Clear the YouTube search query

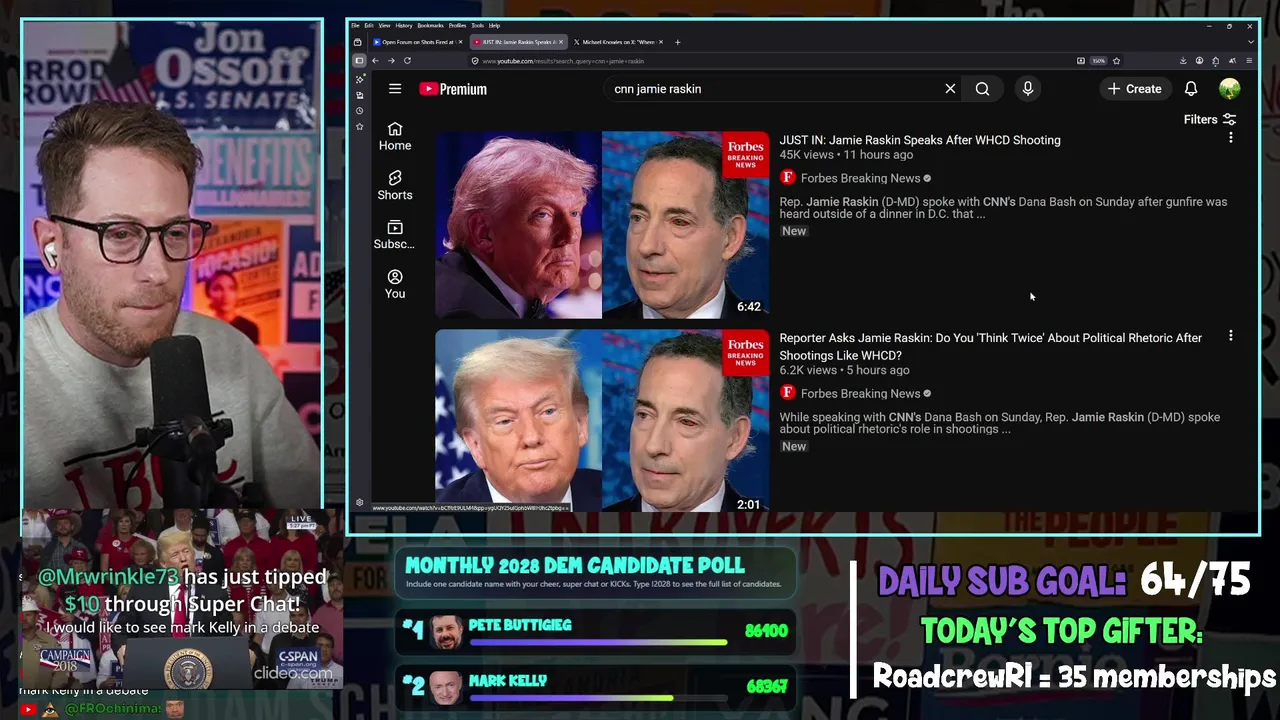pos(950,89)
